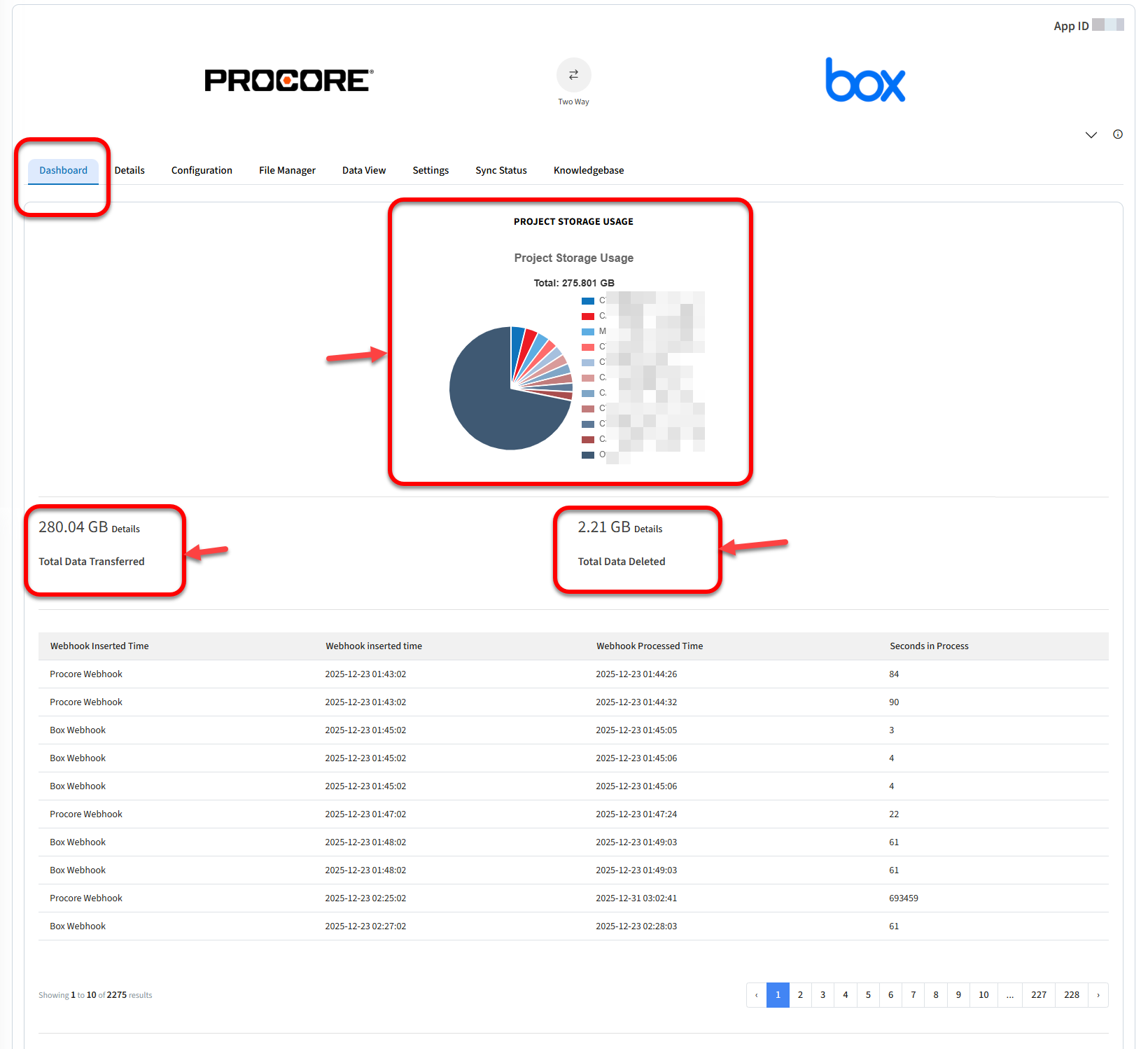Open Details for Total Data Deleted
Viewport: 1148px width, 1049px height.
point(648,529)
